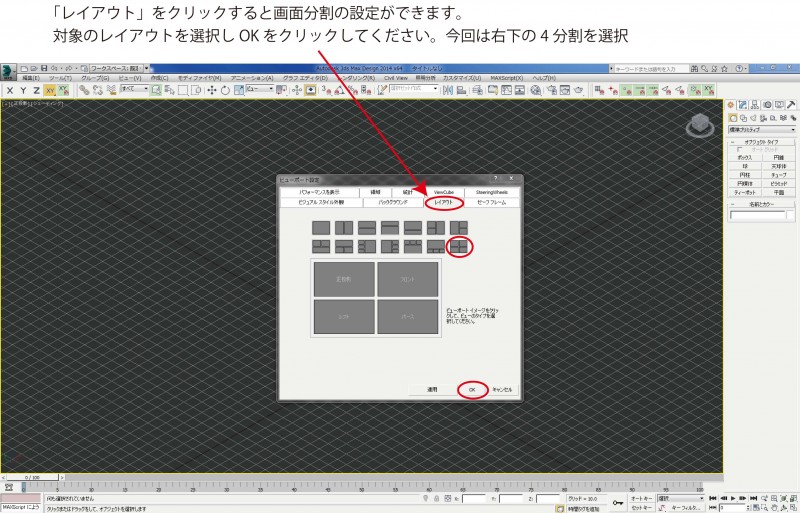Image resolution: width=800 pixels, height=513 pixels.
Task: Collapse the オブジェクト タイプ rollout
Action: pyautogui.click(x=762, y=142)
